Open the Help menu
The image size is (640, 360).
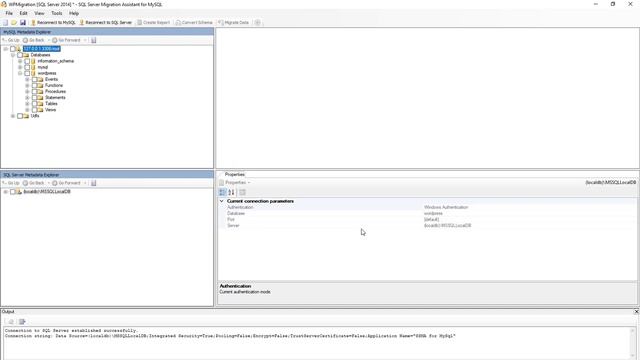(x=73, y=13)
